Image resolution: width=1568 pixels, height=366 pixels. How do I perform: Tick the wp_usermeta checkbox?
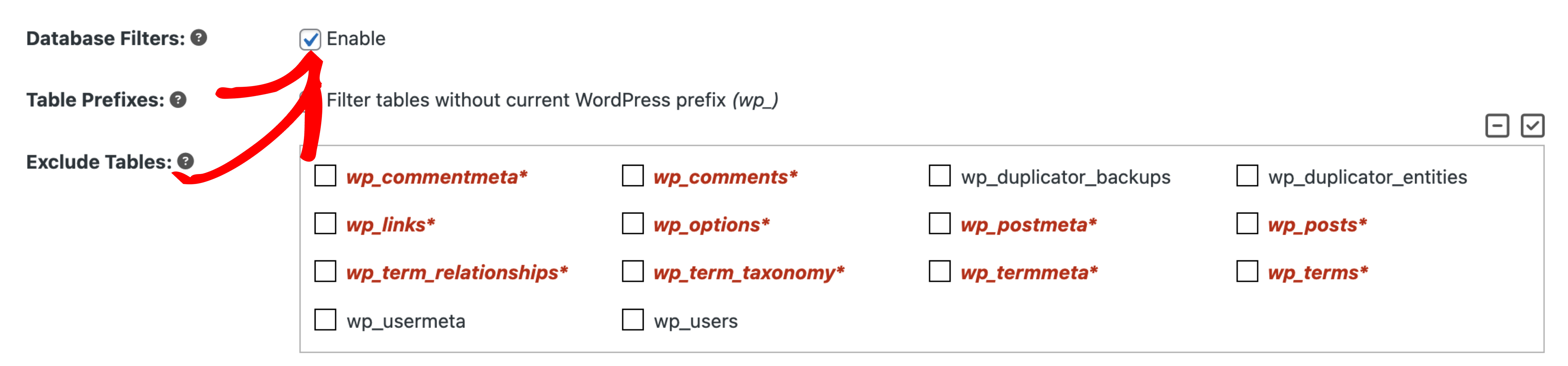[x=325, y=320]
